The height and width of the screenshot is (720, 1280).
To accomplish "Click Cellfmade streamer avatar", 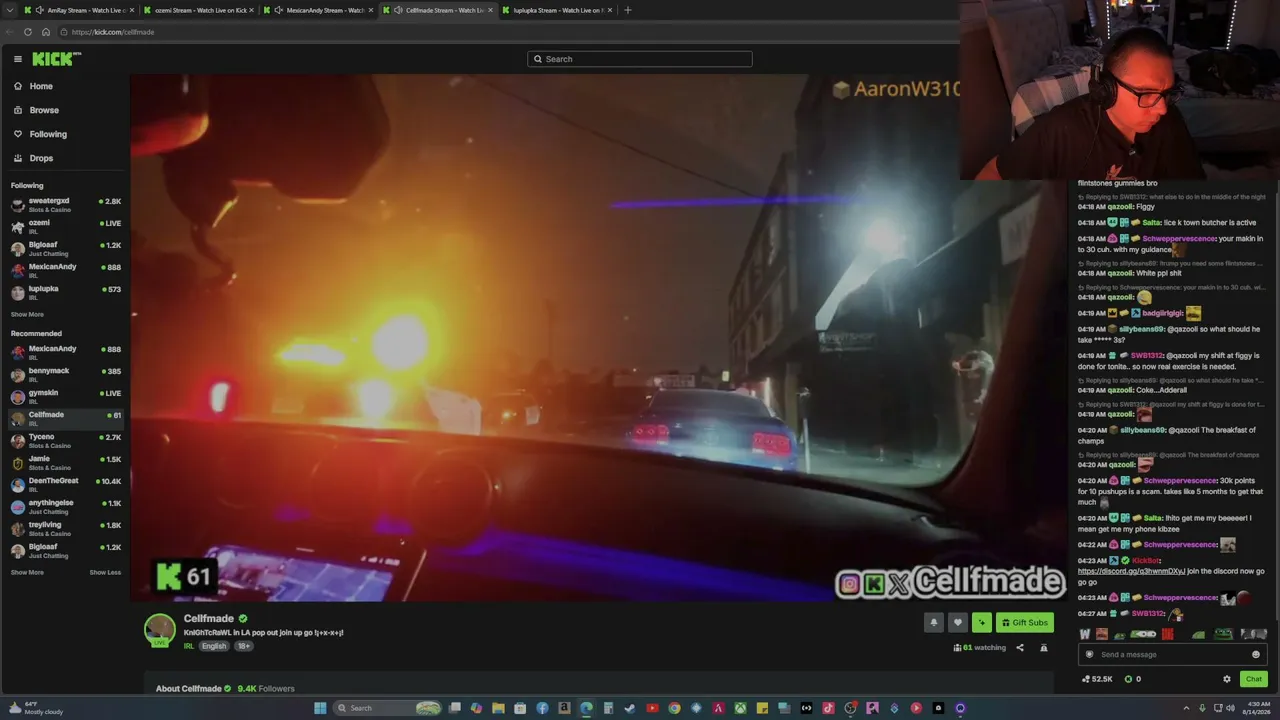I will (160, 630).
